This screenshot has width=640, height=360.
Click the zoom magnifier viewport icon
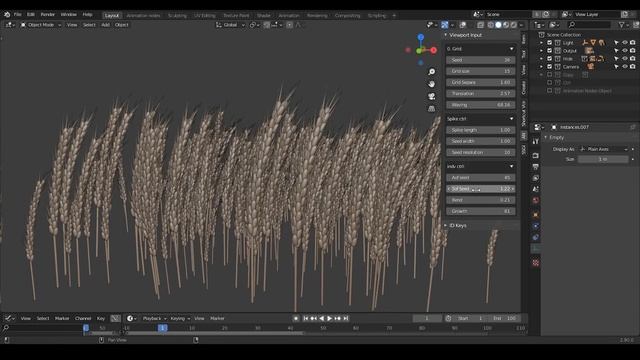tap(431, 72)
